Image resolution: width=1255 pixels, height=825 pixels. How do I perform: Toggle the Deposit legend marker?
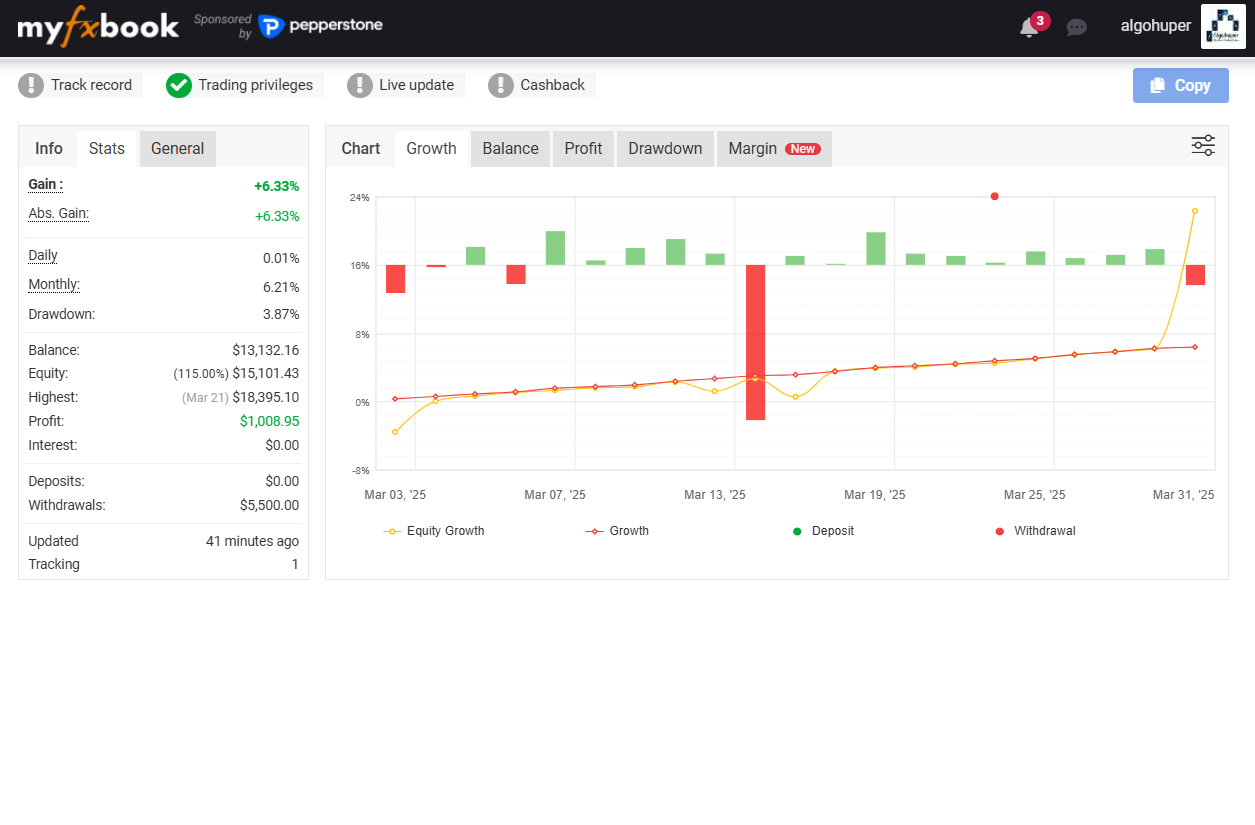825,531
